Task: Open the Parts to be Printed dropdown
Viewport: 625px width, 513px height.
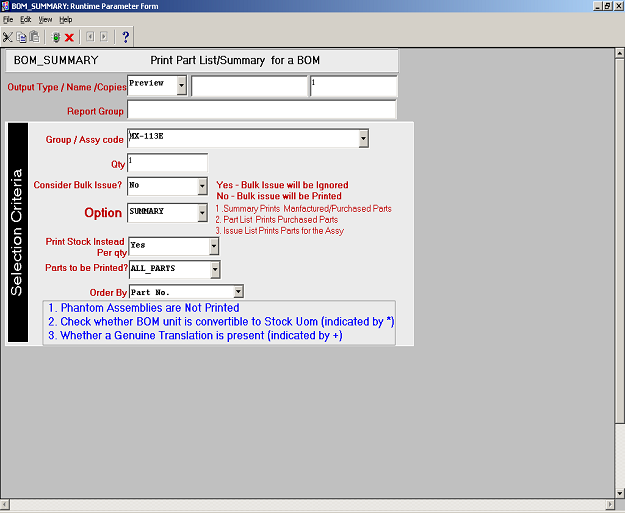Action: pos(214,269)
